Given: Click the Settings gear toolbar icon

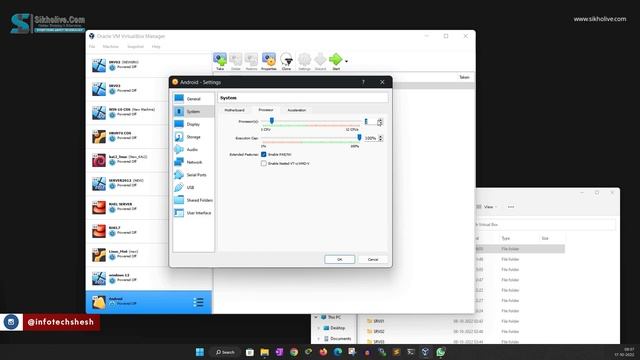Looking at the screenshot, I should coord(304,62).
